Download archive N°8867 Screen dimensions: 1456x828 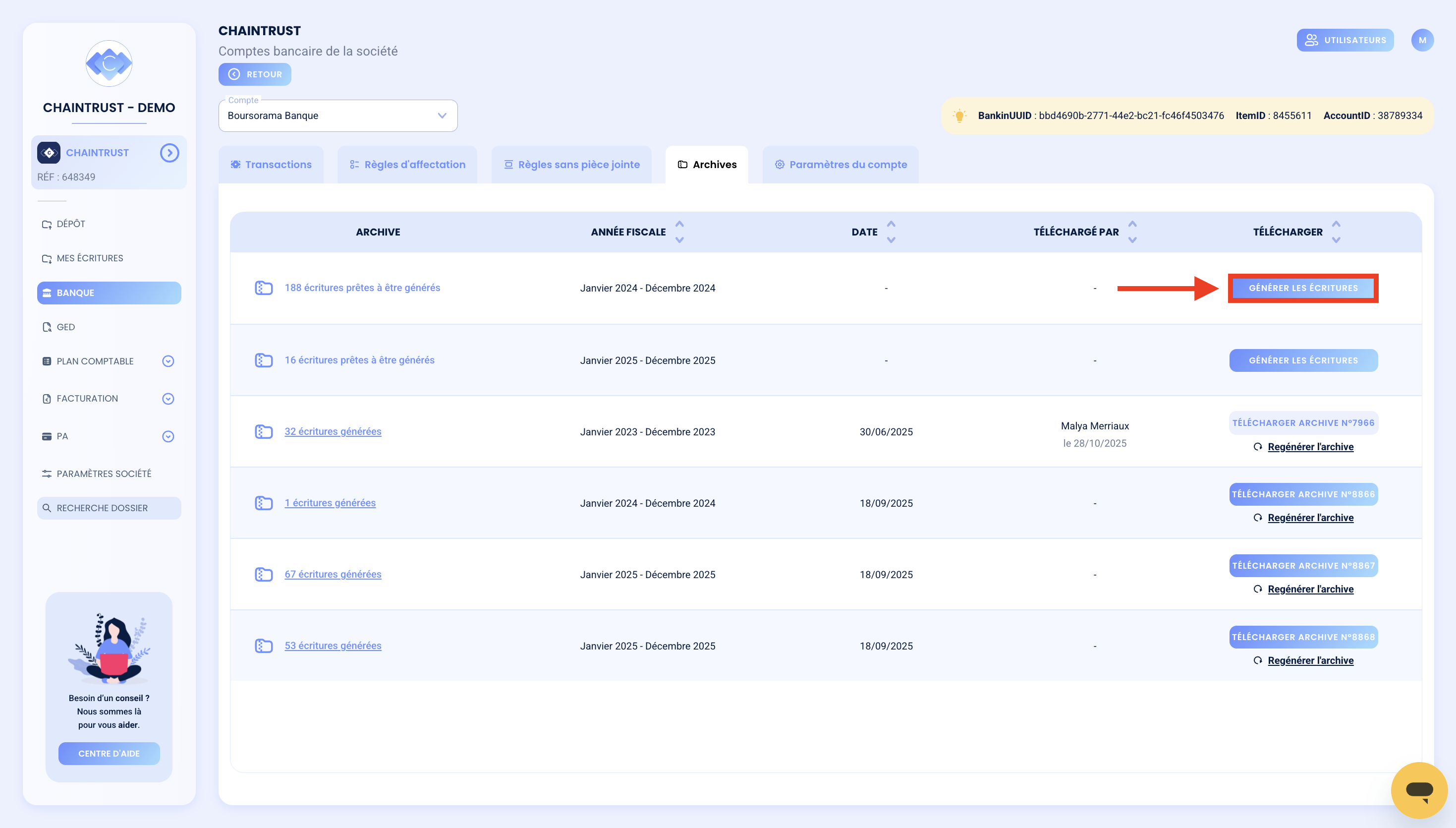click(x=1303, y=566)
